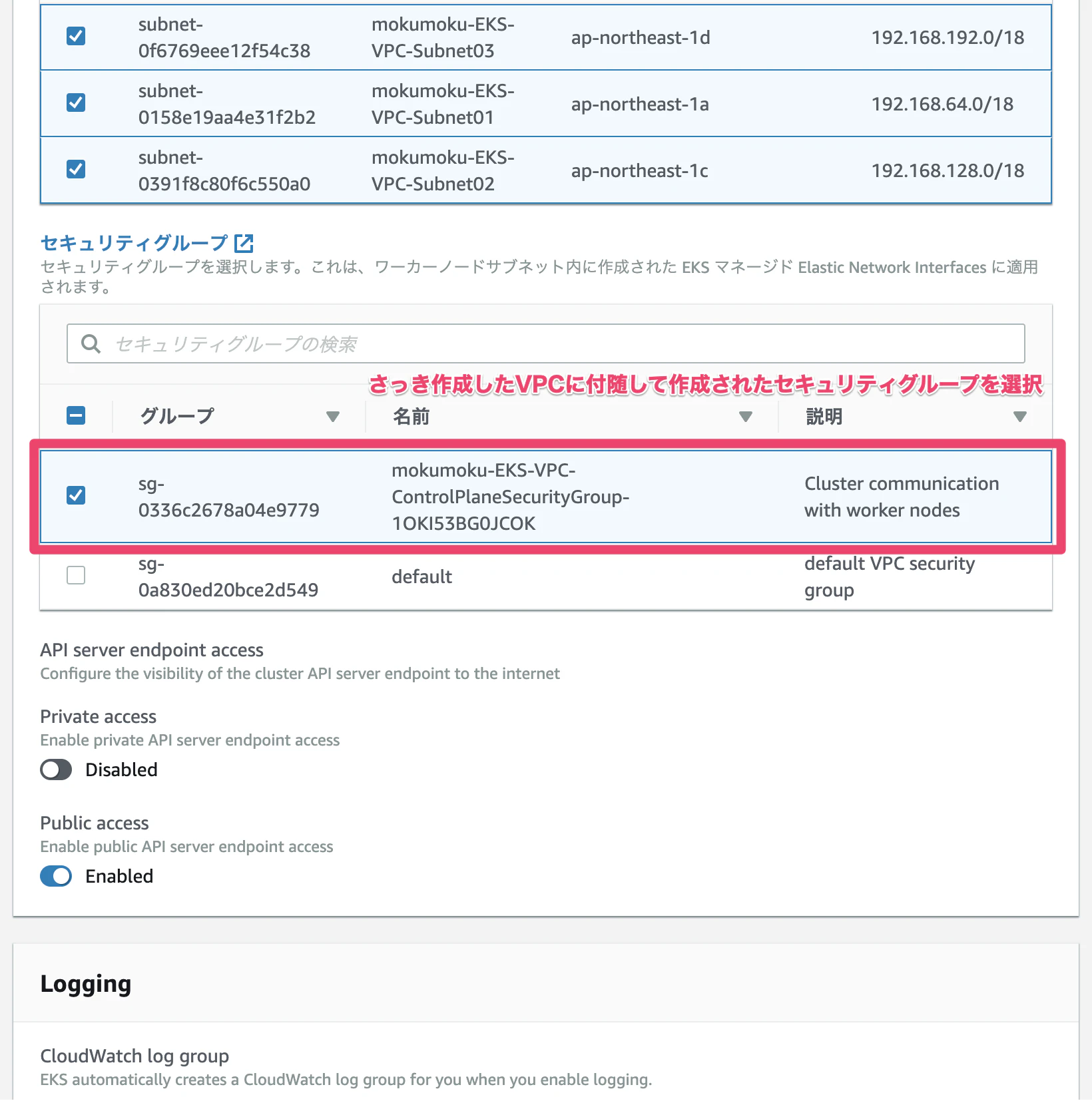Click the search magnifier icon in security group search
The width and height of the screenshot is (1092, 1101).
coord(91,343)
